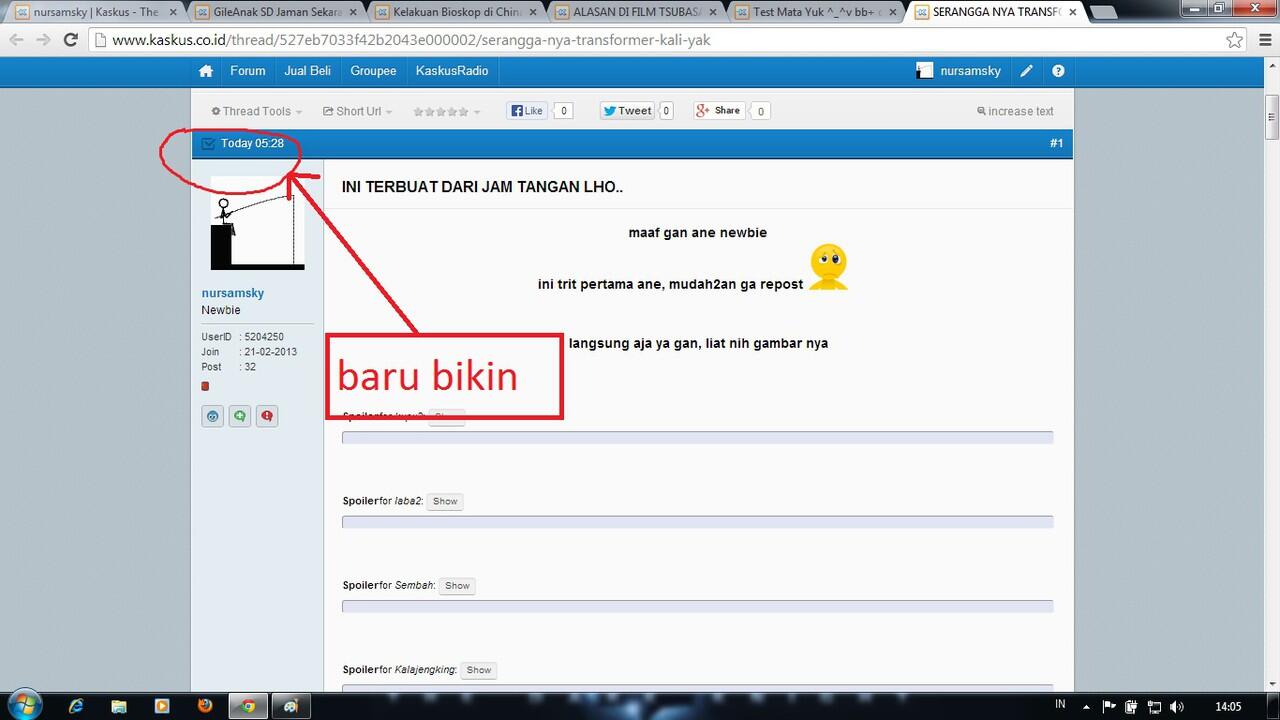Screen dimensions: 1280x720
Task: Open the Short Url dropdown
Action: tap(358, 111)
